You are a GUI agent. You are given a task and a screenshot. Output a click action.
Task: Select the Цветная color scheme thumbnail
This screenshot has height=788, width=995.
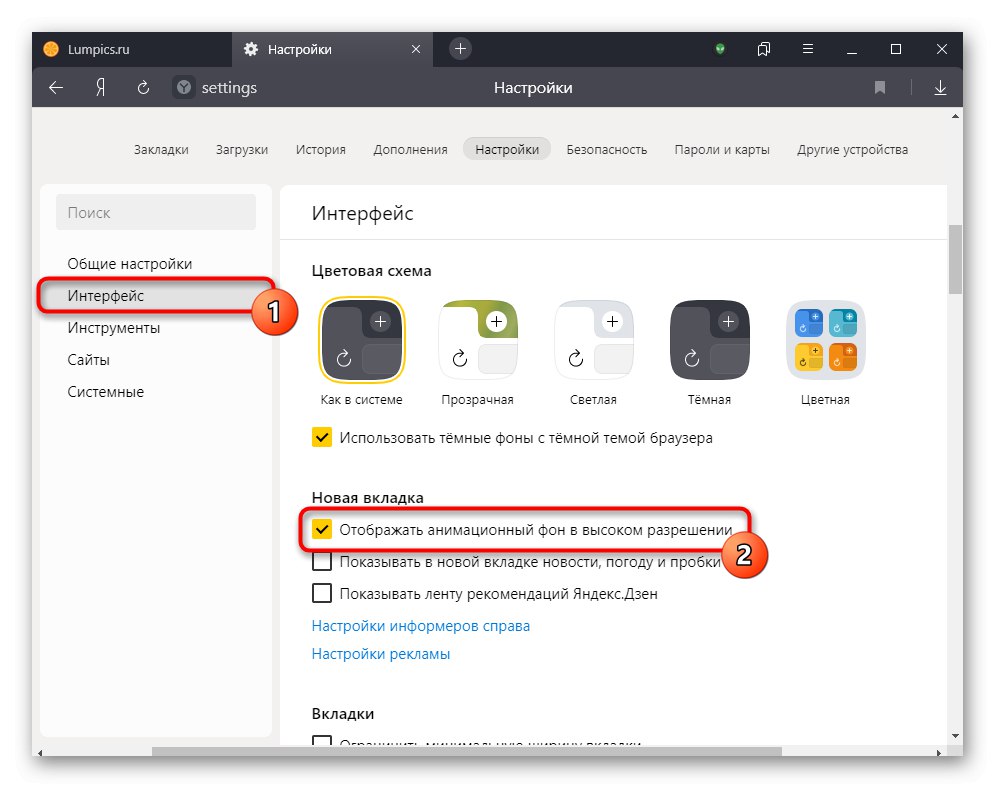824,340
